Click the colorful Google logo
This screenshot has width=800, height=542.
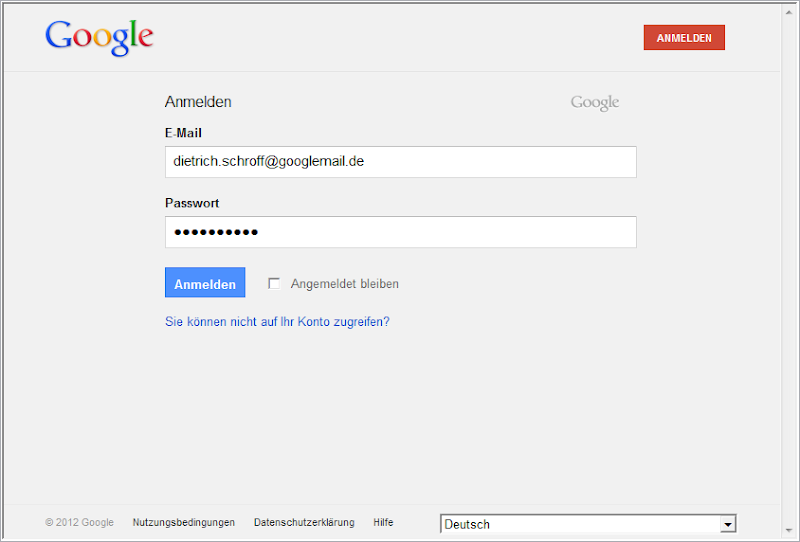click(99, 37)
